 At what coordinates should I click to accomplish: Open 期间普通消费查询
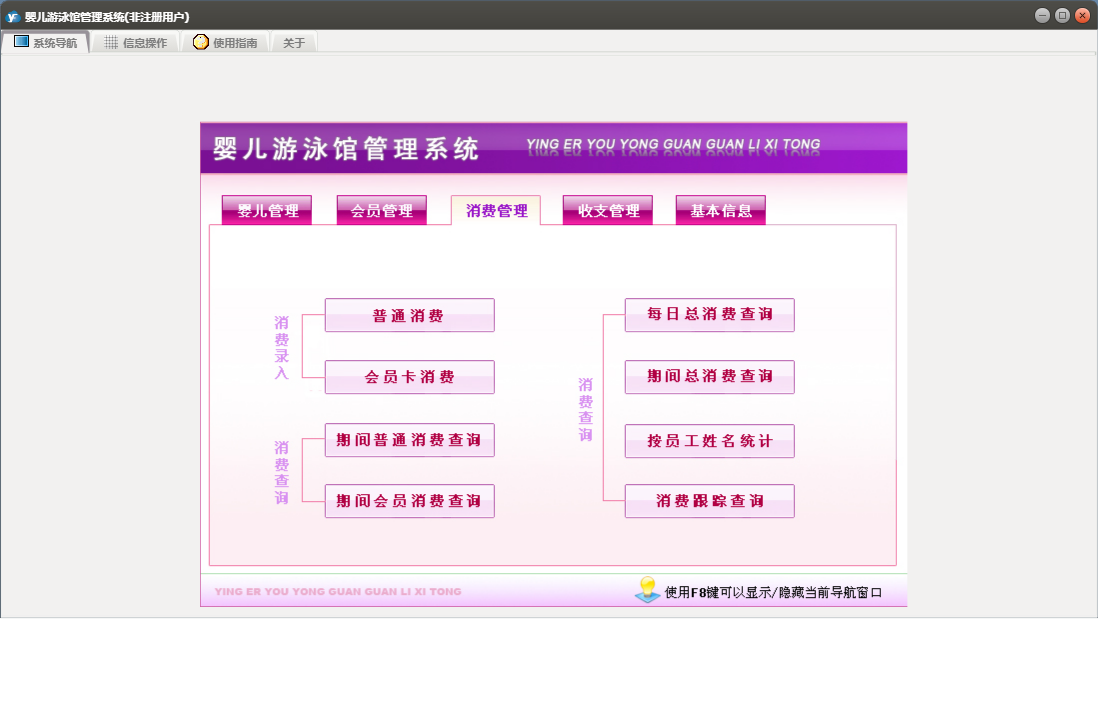click(410, 440)
